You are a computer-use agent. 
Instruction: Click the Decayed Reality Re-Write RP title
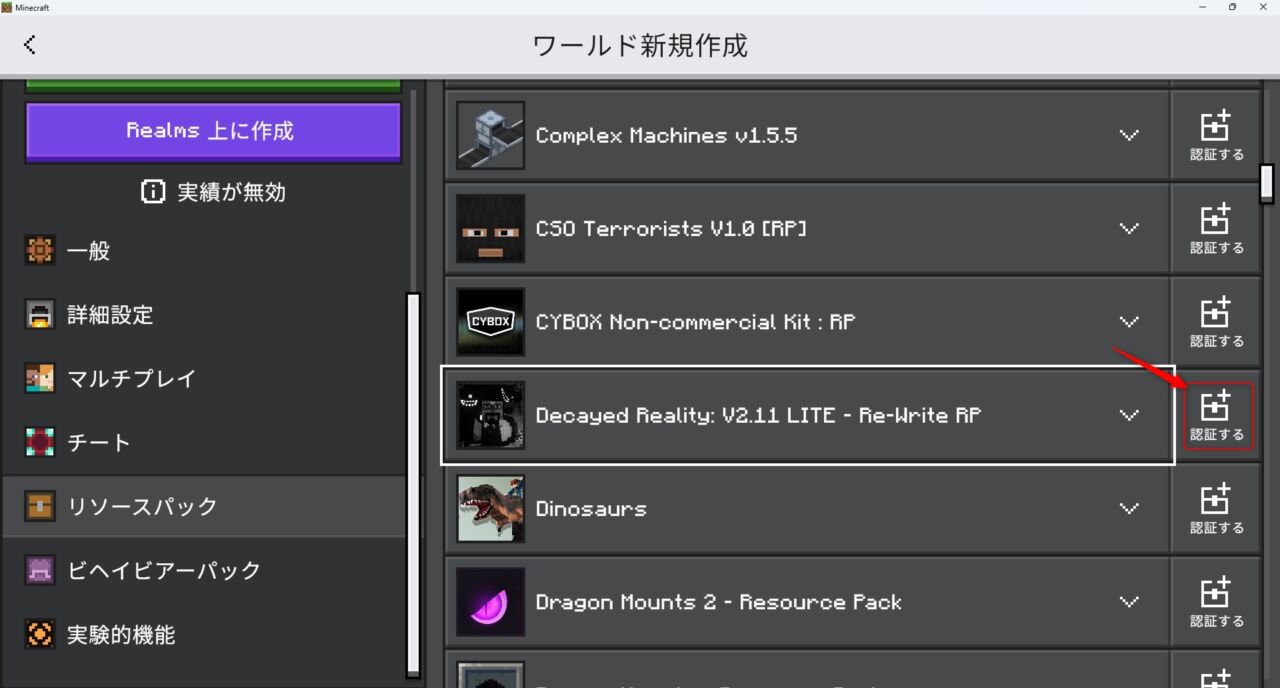click(758, 415)
